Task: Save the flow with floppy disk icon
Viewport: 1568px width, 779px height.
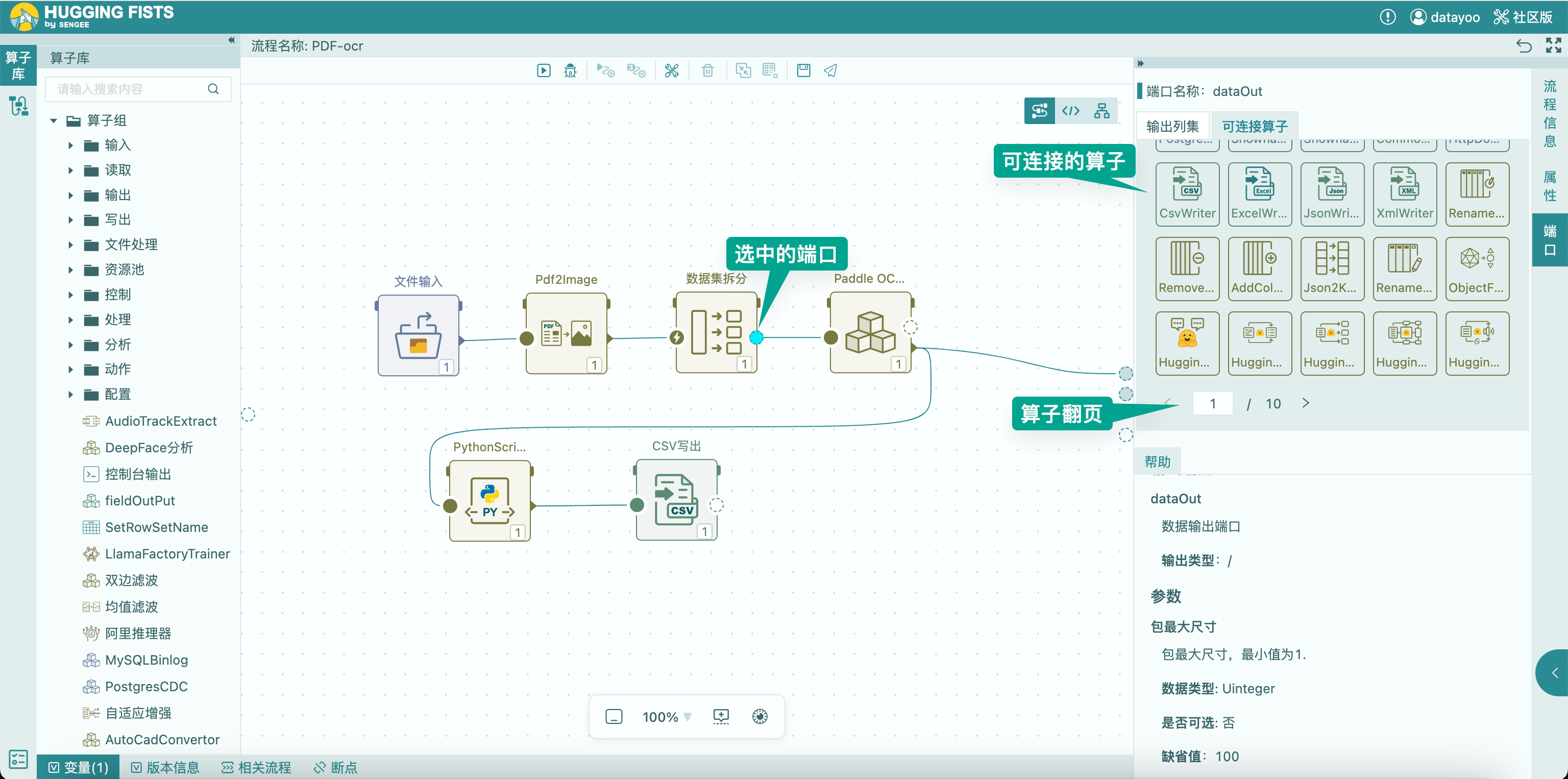Action: tap(803, 70)
